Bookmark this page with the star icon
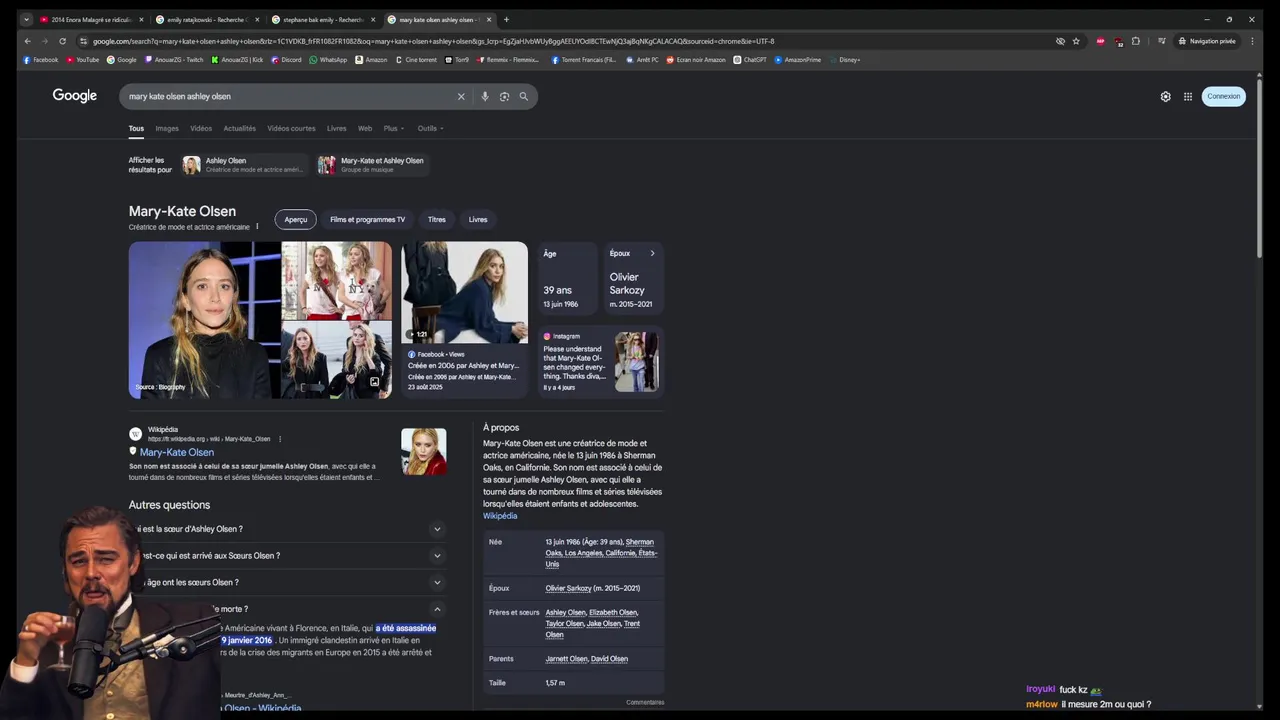The height and width of the screenshot is (720, 1280). [1076, 41]
